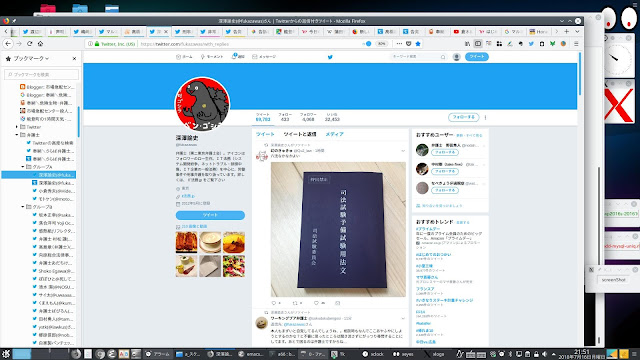Open Twitter メッセージ
Screen dimensions: 640x360
click(264, 57)
